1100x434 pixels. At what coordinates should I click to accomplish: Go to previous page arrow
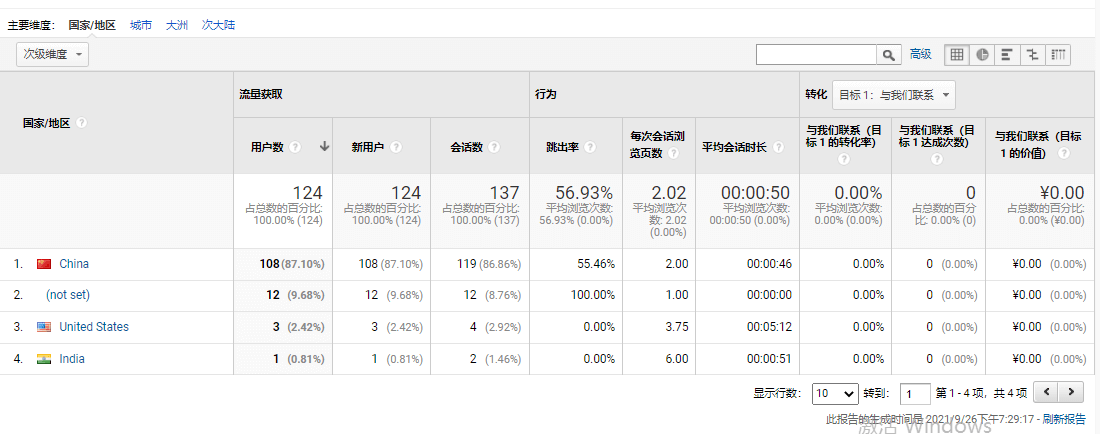point(1046,392)
